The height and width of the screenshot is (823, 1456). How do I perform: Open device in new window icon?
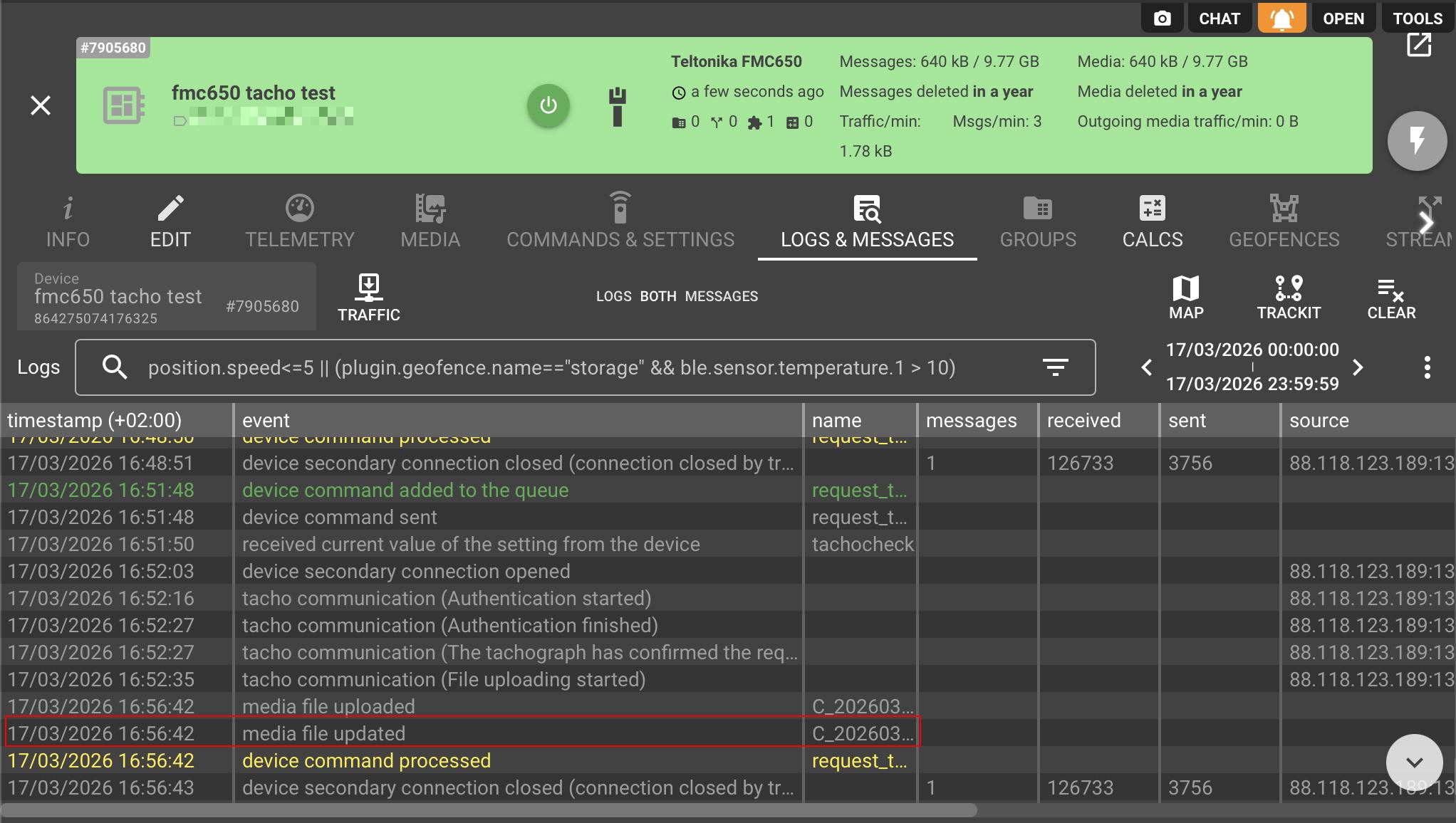pyautogui.click(x=1418, y=45)
